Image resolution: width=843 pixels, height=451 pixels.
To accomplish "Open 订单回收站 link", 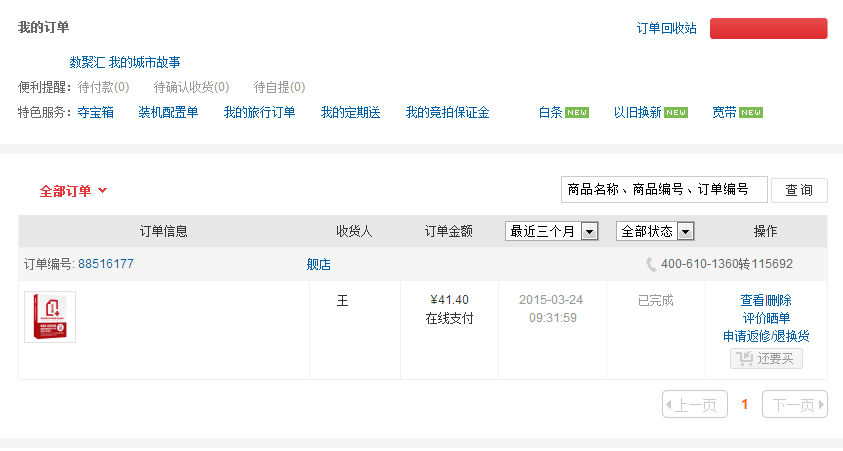I will pyautogui.click(x=666, y=28).
